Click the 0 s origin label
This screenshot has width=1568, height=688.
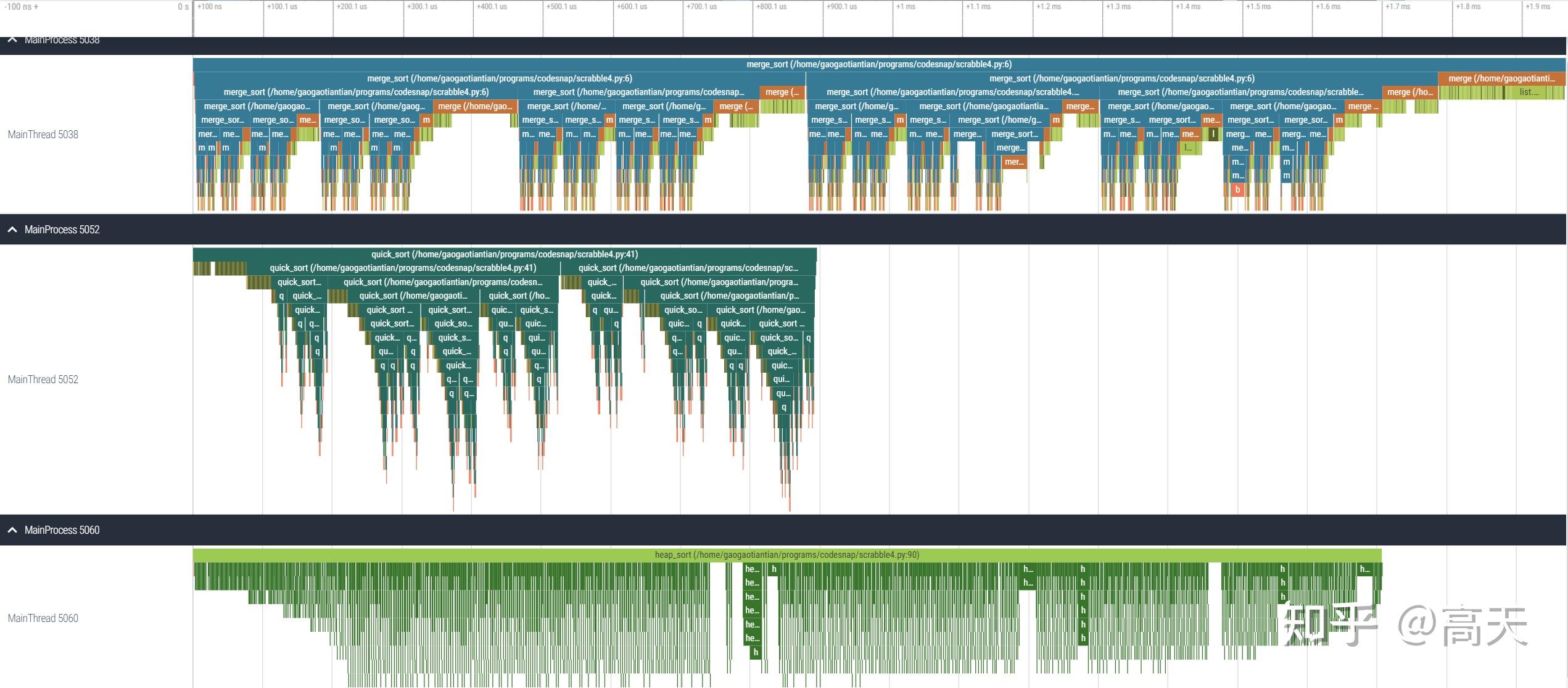coord(183,7)
